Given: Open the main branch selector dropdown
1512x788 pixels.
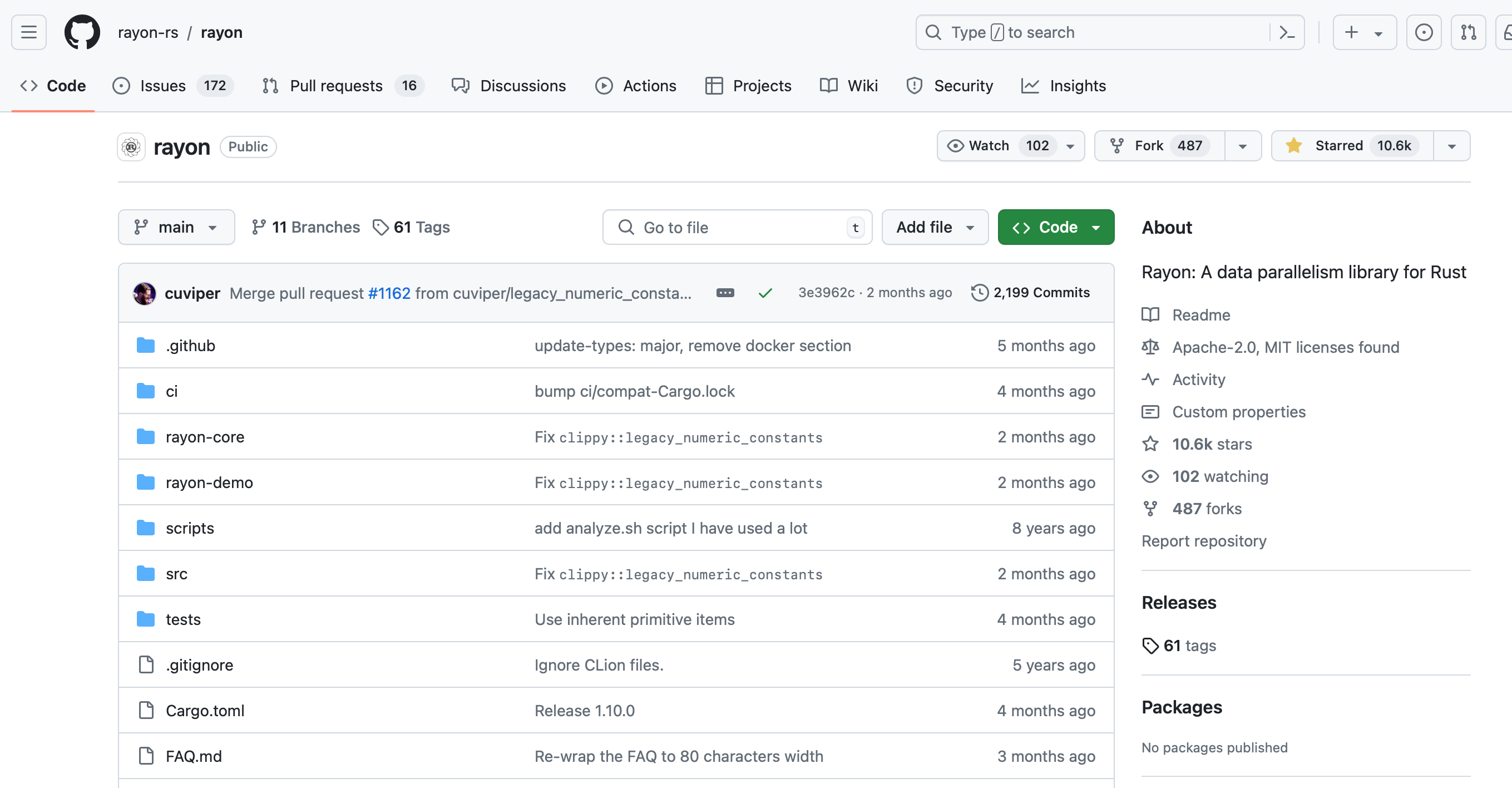Looking at the screenshot, I should (176, 227).
